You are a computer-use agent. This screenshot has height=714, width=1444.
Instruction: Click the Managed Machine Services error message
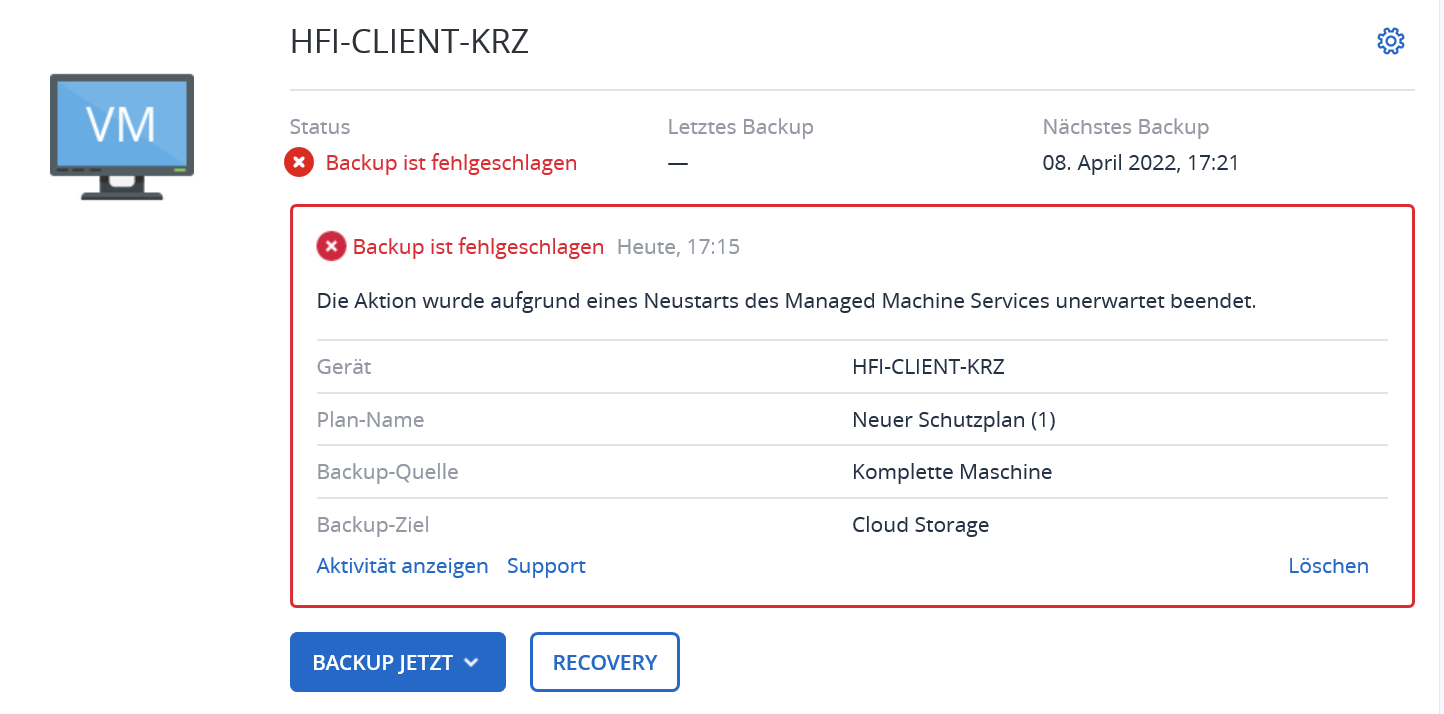click(x=785, y=301)
